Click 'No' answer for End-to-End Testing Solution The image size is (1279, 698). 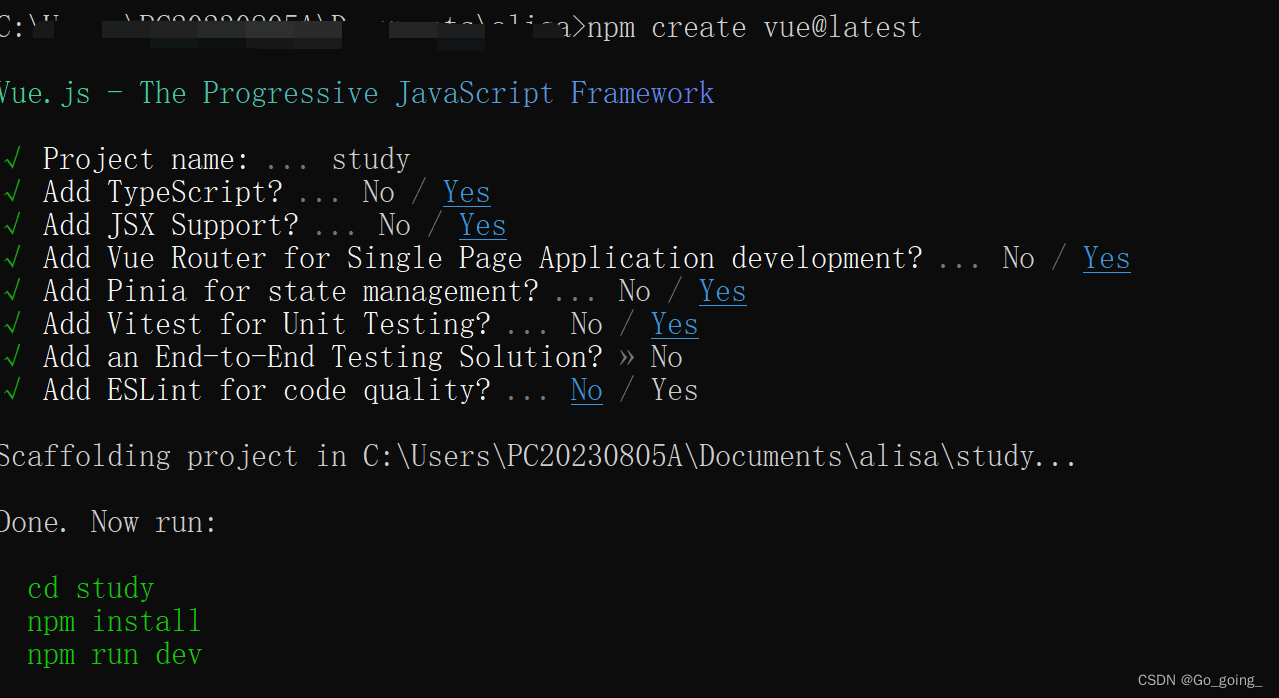(x=667, y=357)
